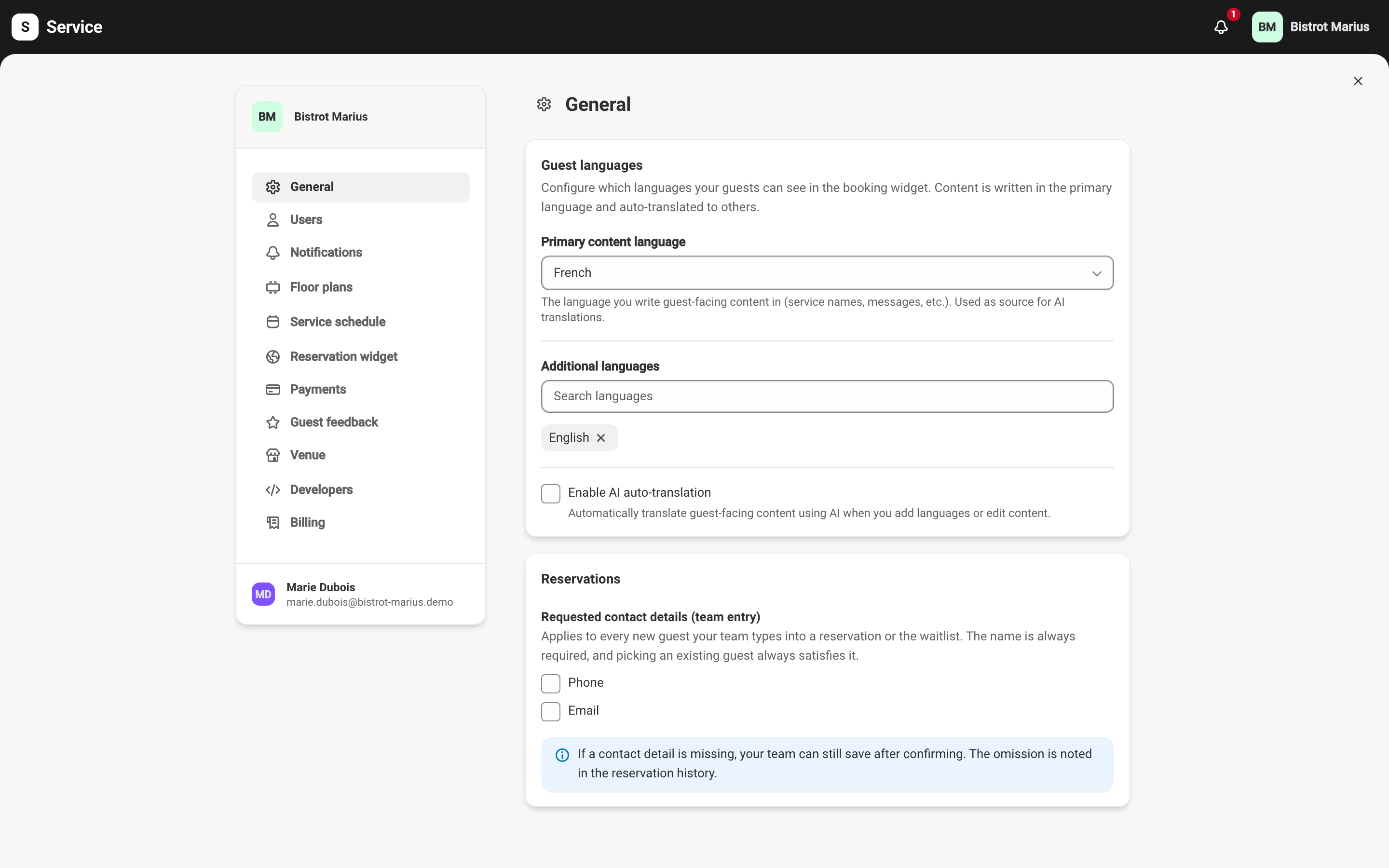Screen dimensions: 1389x868
Task: Tick the Email contact detail checkbox
Action: pyautogui.click(x=550, y=712)
